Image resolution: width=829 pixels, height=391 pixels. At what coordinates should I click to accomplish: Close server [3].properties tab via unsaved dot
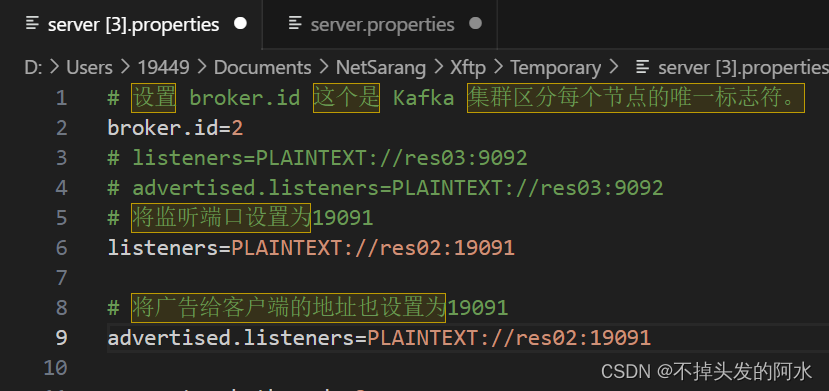tap(241, 24)
